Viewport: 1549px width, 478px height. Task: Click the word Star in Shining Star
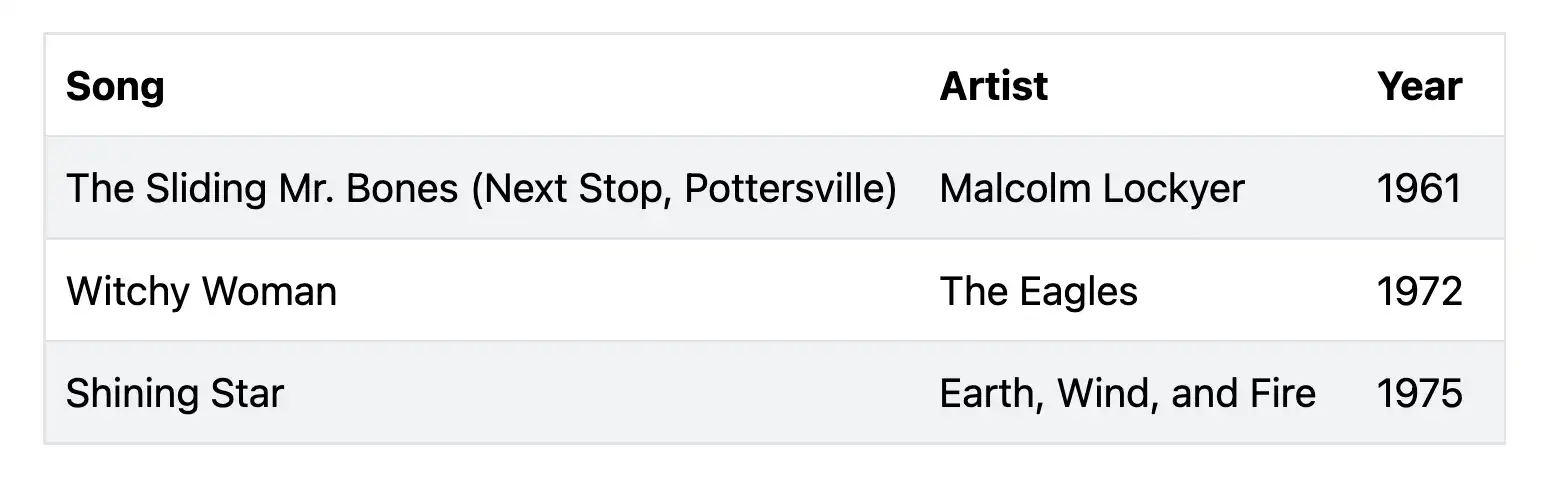coord(245,394)
